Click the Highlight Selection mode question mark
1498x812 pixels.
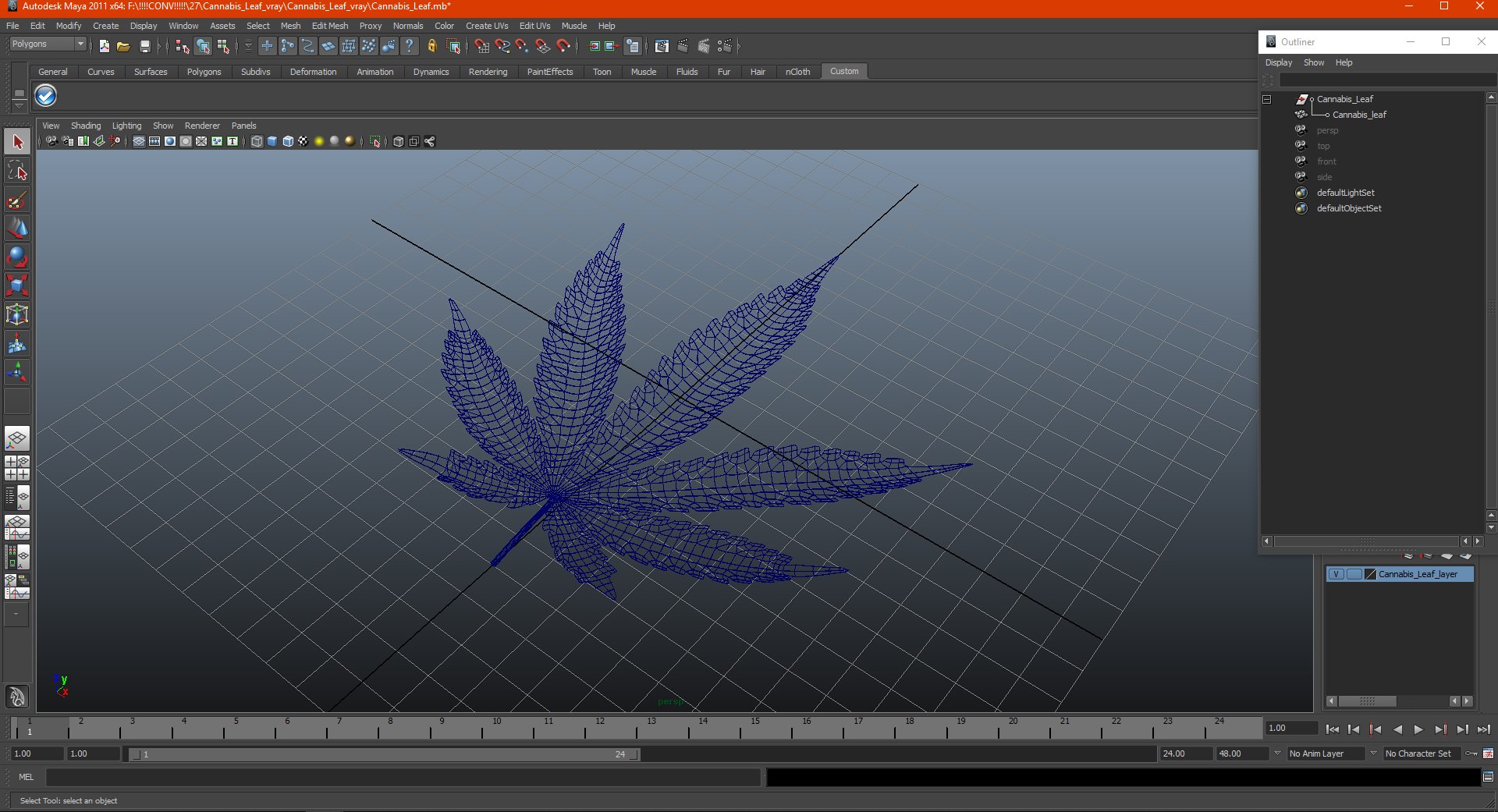click(x=409, y=46)
